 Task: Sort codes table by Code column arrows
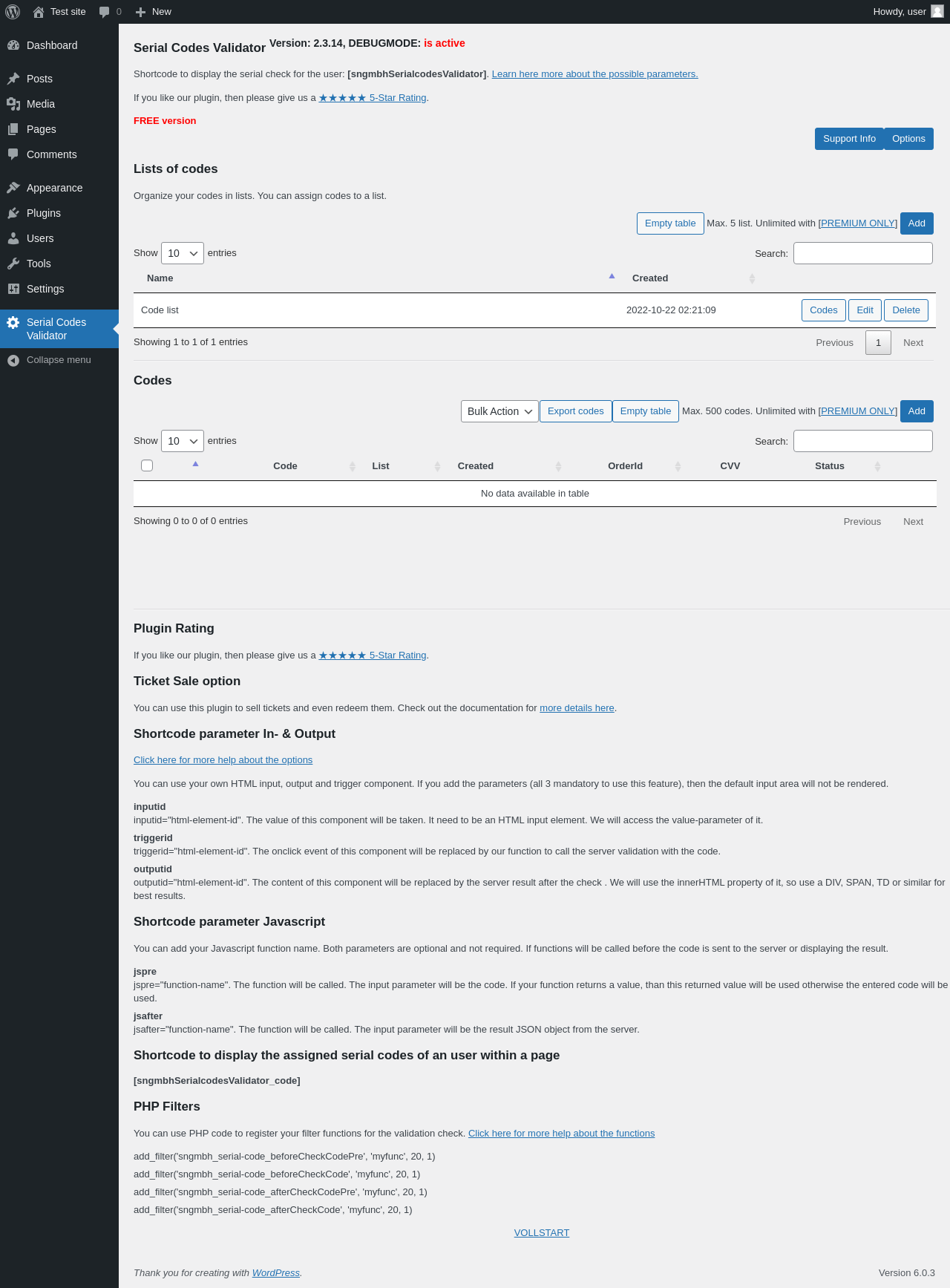point(352,466)
